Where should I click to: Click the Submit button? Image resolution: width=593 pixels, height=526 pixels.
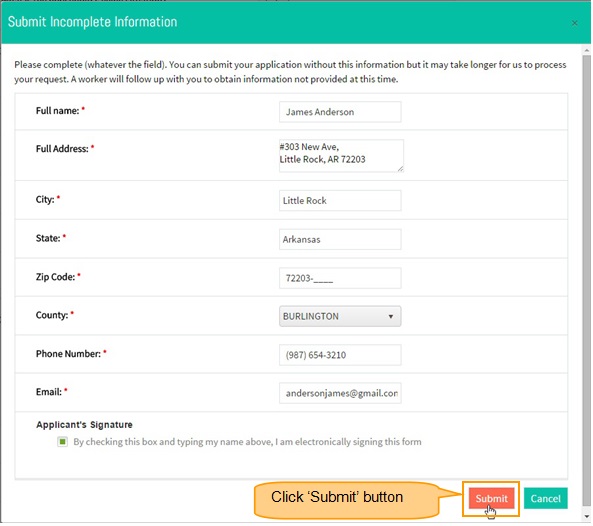click(491, 498)
